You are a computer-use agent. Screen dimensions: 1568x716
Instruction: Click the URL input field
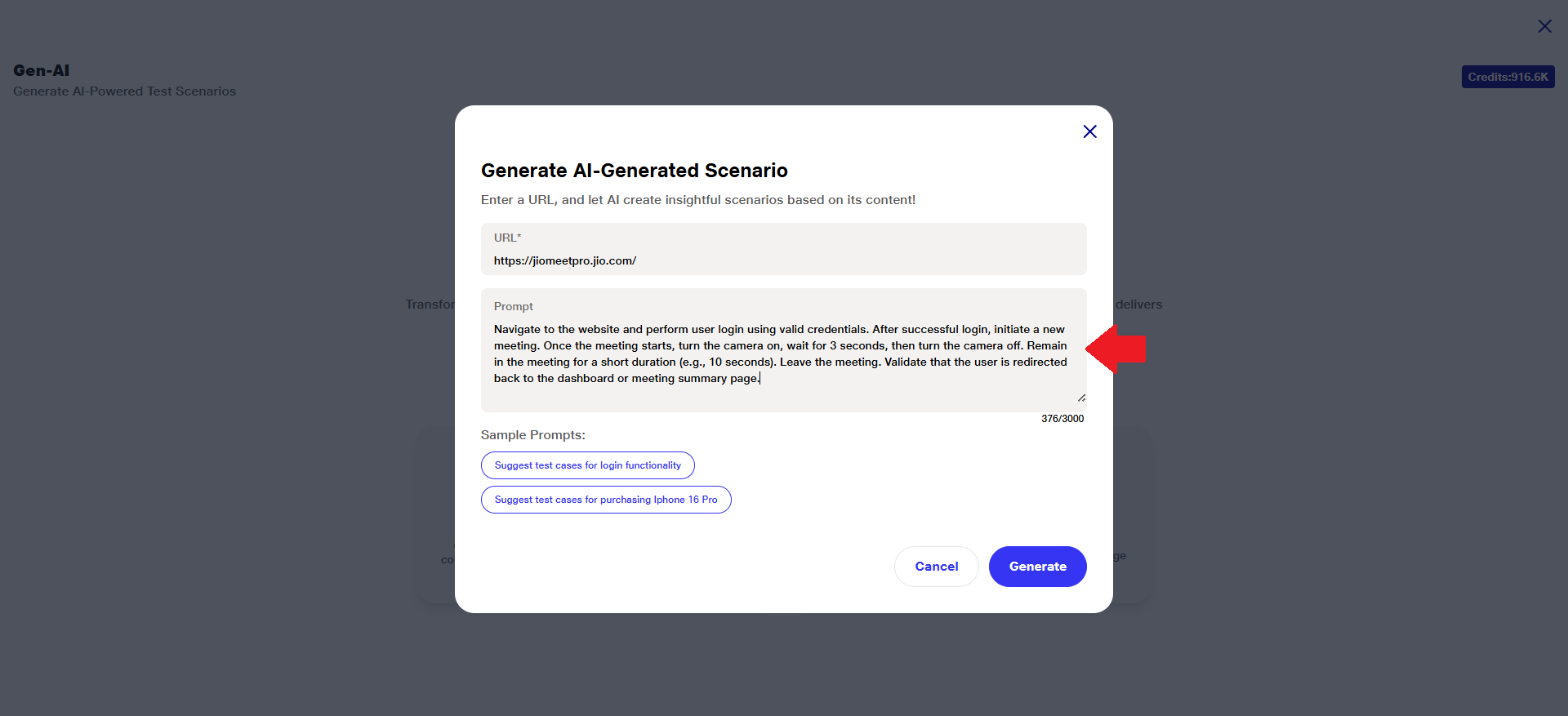point(783,260)
